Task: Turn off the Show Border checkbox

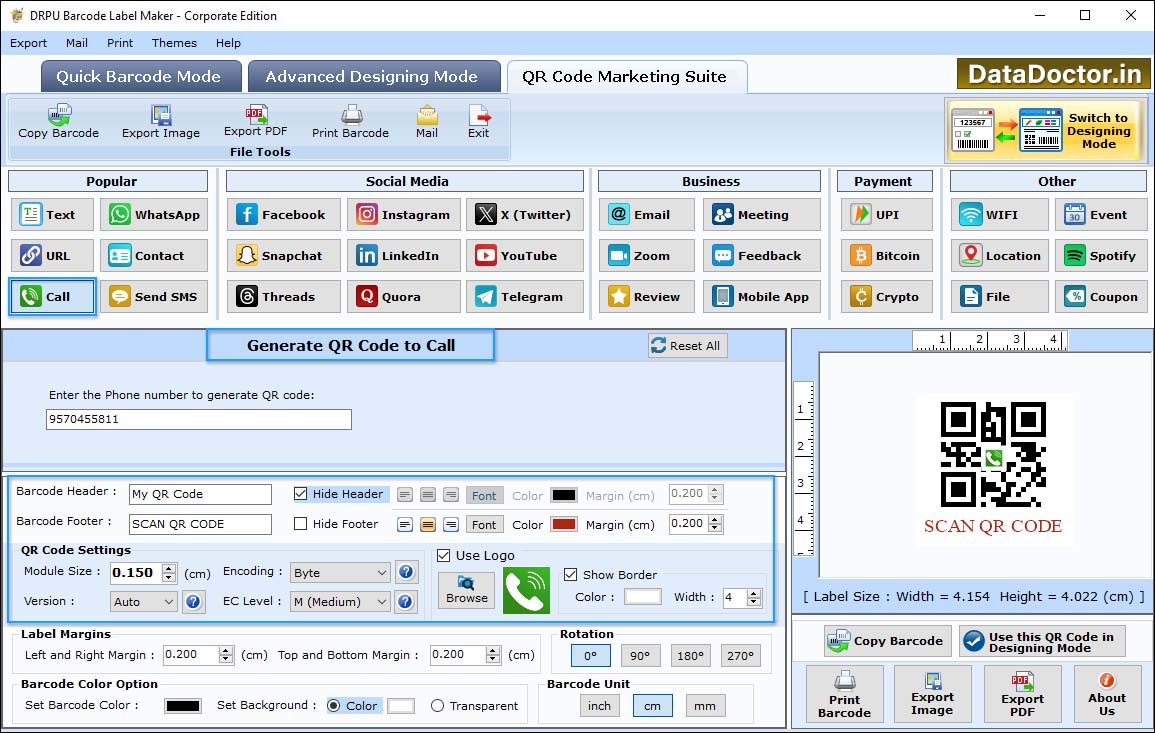Action: (x=570, y=575)
